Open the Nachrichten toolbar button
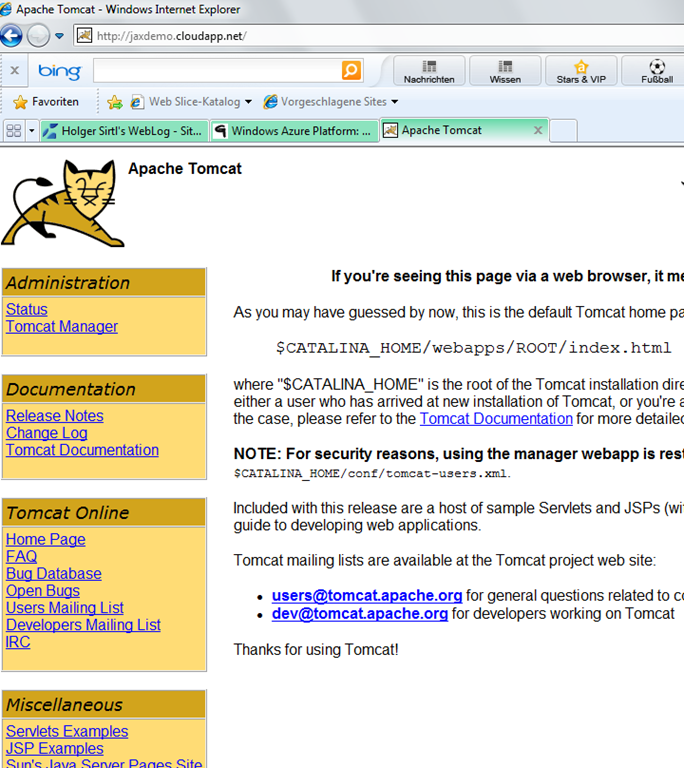The image size is (684, 768). (429, 71)
